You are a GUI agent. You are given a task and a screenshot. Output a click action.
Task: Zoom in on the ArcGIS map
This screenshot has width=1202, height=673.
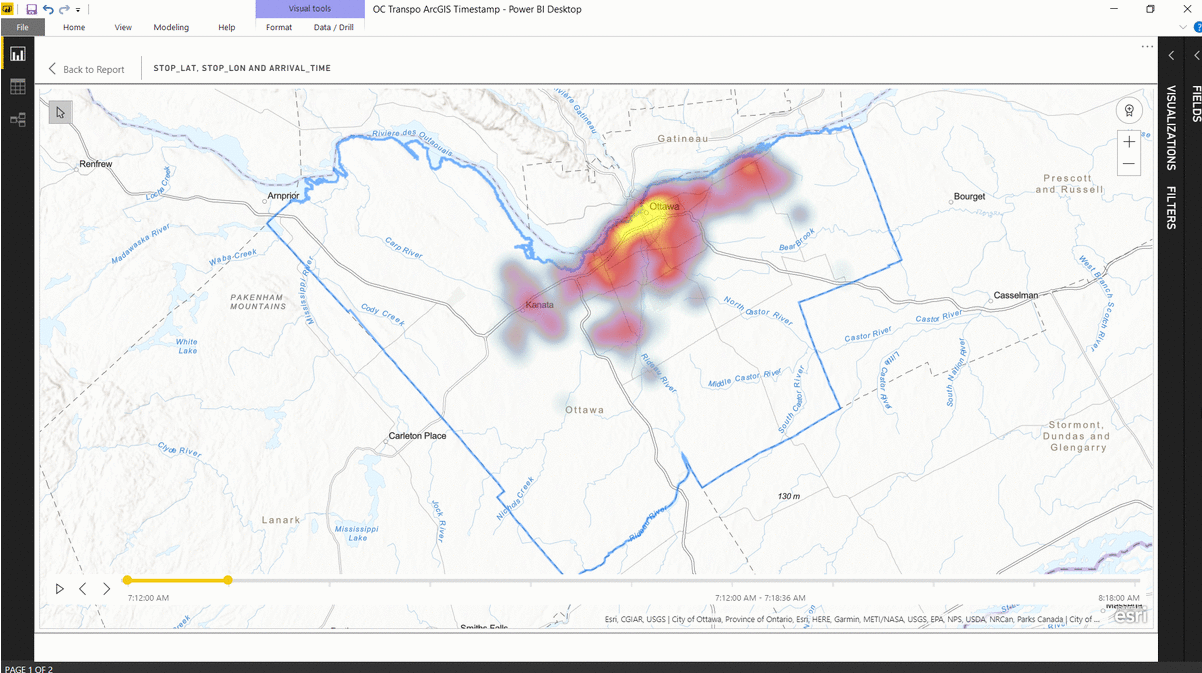click(1129, 142)
